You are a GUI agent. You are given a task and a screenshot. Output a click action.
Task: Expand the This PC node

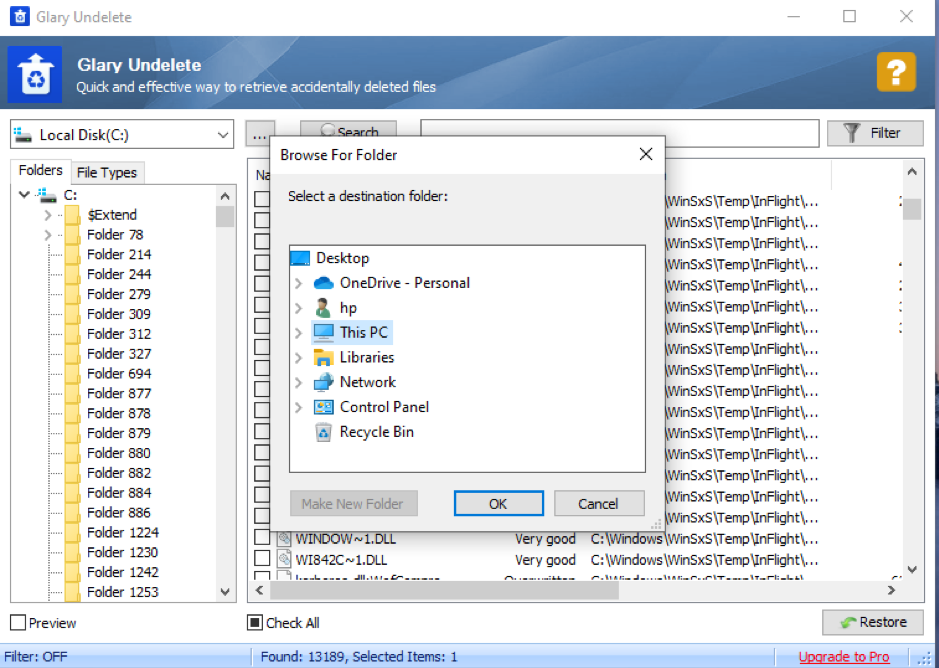click(x=298, y=333)
